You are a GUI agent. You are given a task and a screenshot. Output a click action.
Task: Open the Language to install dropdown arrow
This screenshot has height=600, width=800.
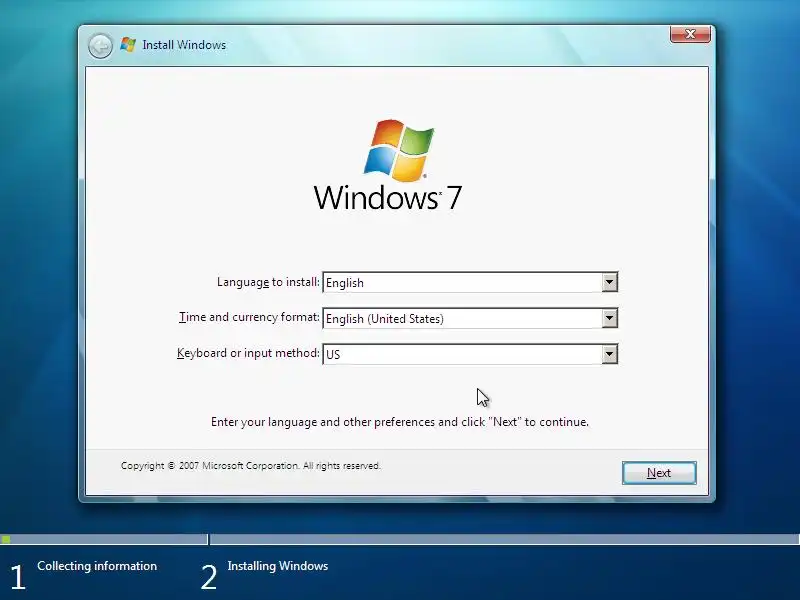[609, 282]
